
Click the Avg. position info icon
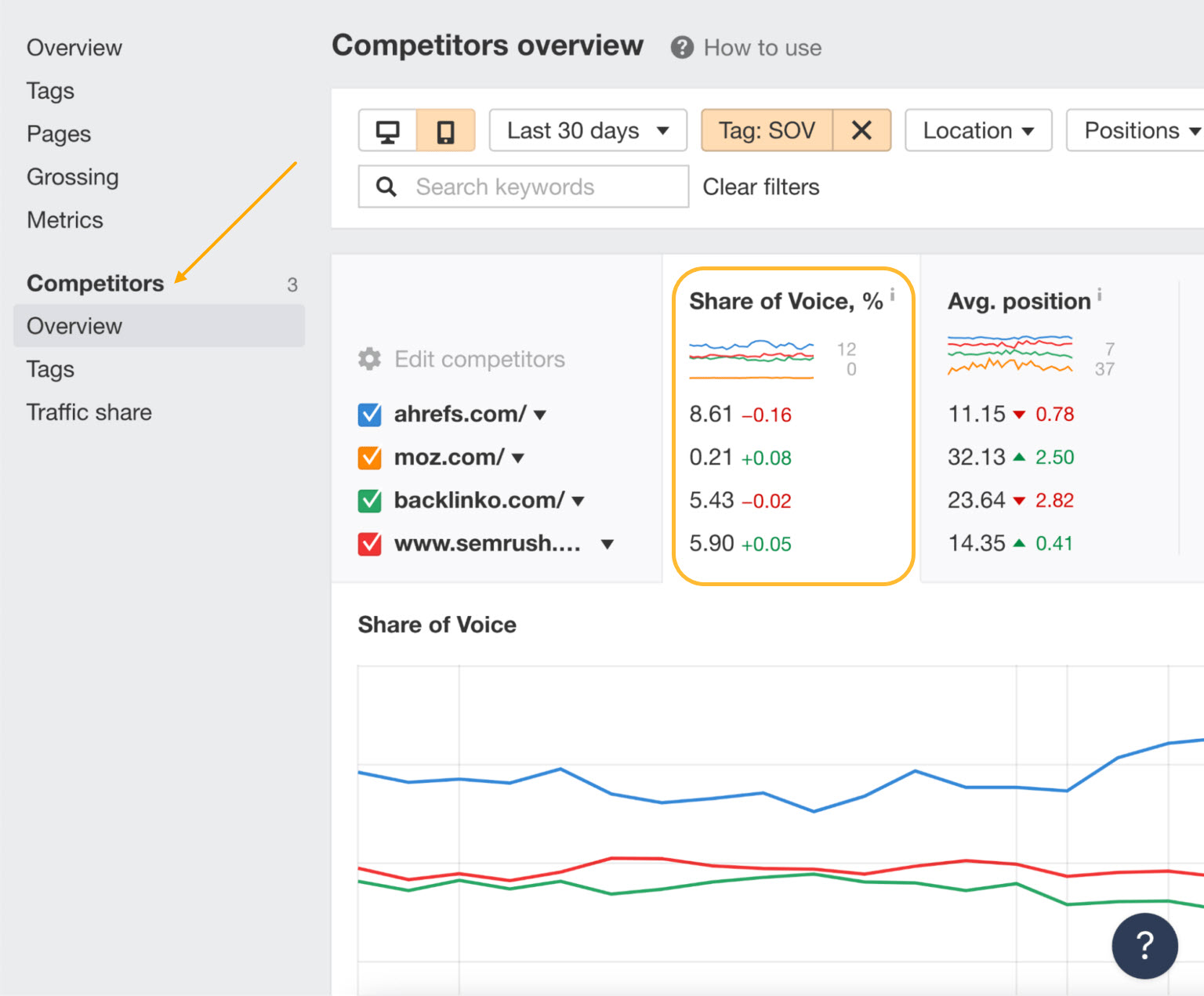(1100, 294)
